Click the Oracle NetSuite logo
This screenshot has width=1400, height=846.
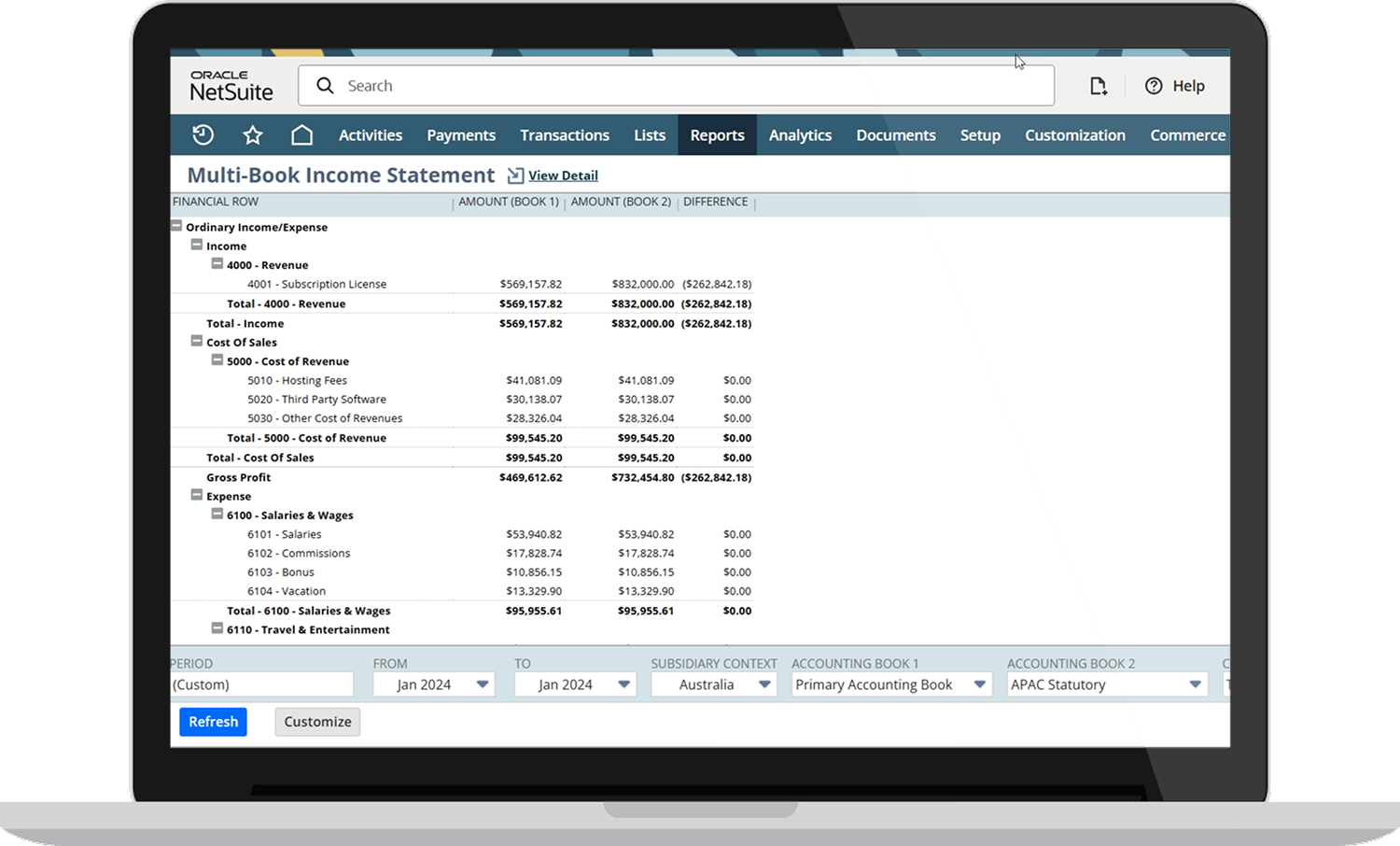[229, 85]
